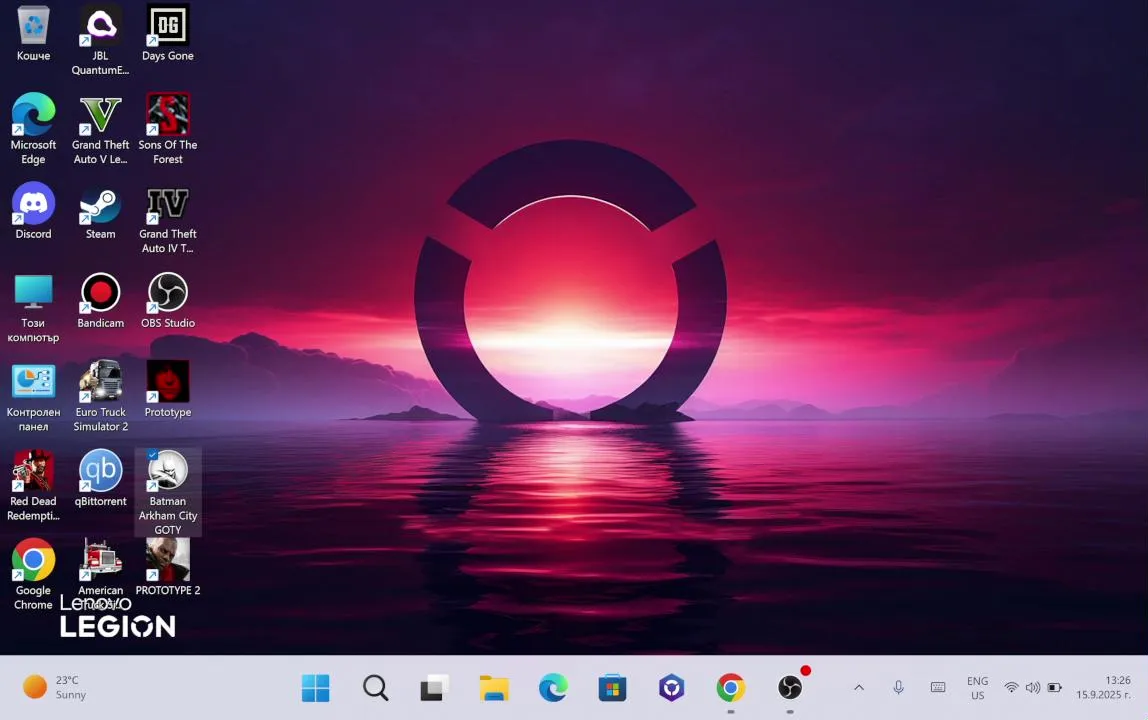Uncheck the Batman Arkham City selection checkbox
Viewport: 1148px width, 720px height.
pos(152,454)
